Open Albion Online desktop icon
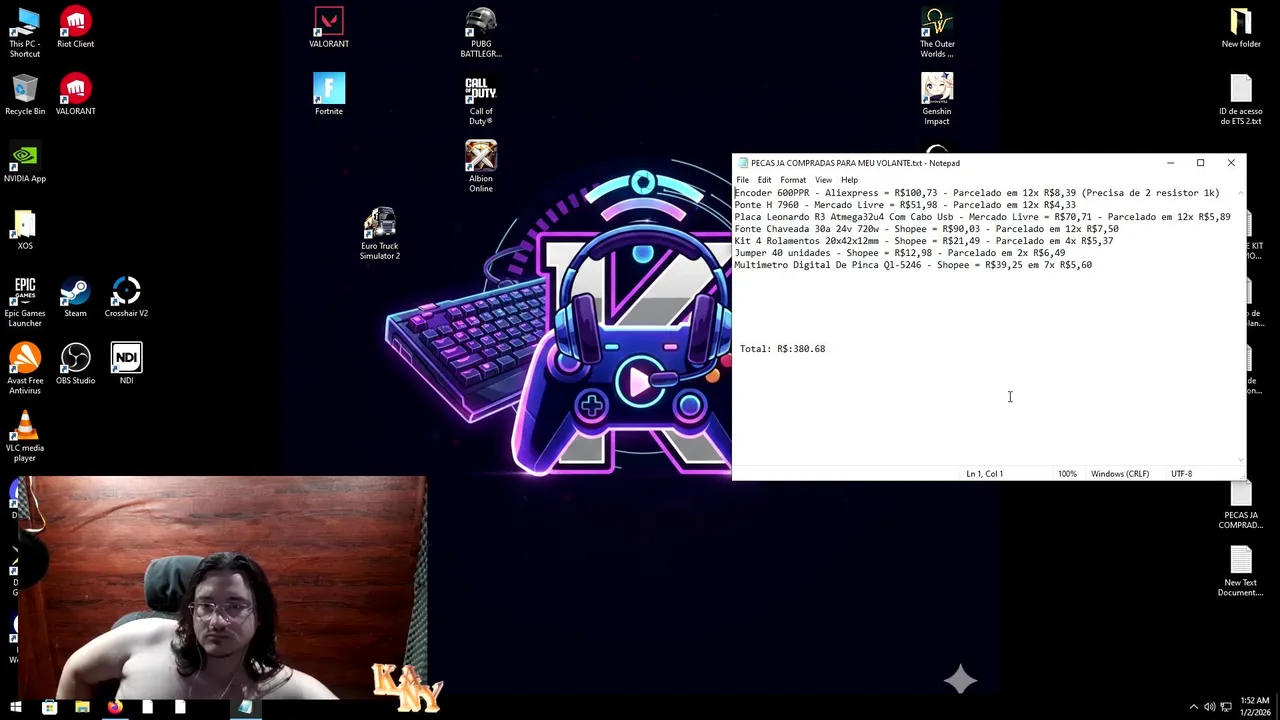The width and height of the screenshot is (1280, 720). [x=481, y=167]
